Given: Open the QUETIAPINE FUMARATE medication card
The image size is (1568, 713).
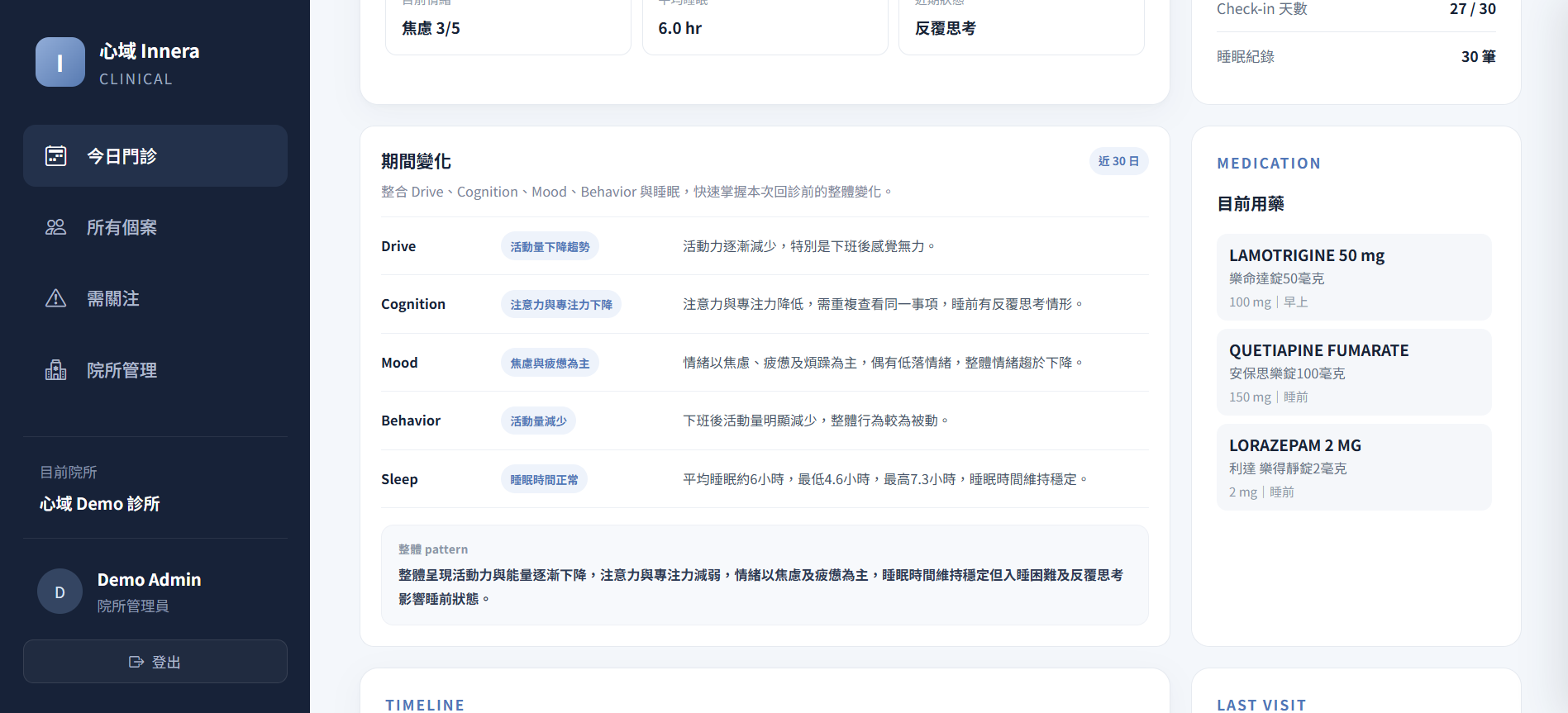Looking at the screenshot, I should pyautogui.click(x=1354, y=372).
